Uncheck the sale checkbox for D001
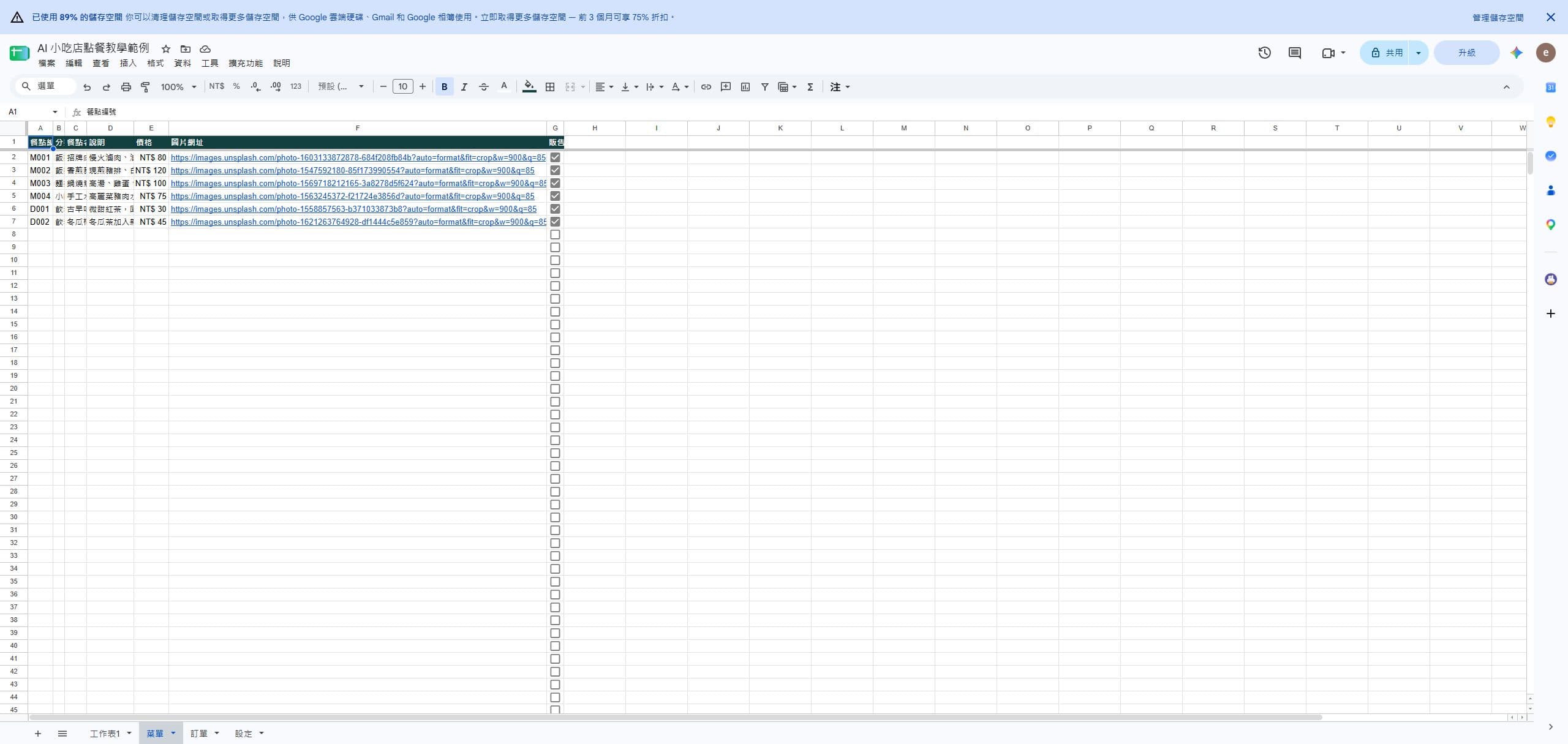Image resolution: width=1568 pixels, height=744 pixels. [x=556, y=209]
